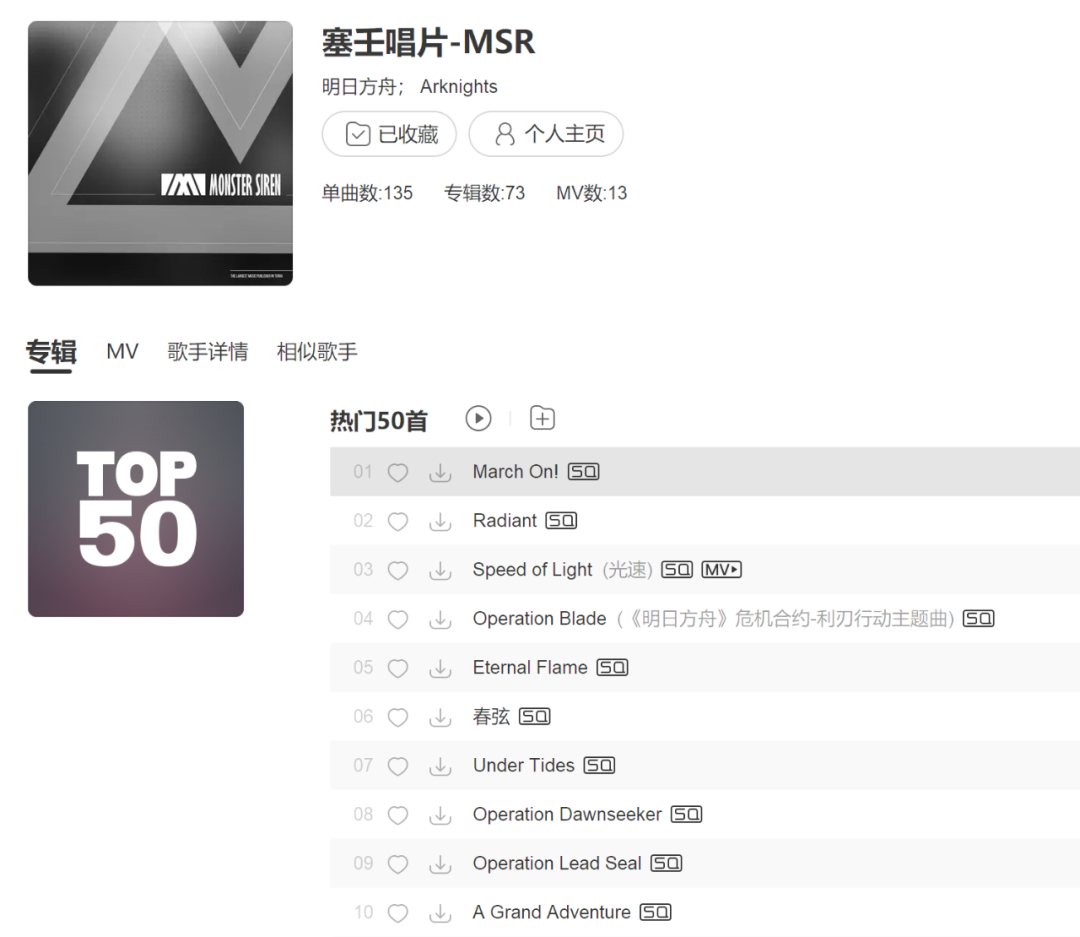Image resolution: width=1080 pixels, height=937 pixels.
Task: Like the song Under Tides
Action: (397, 765)
